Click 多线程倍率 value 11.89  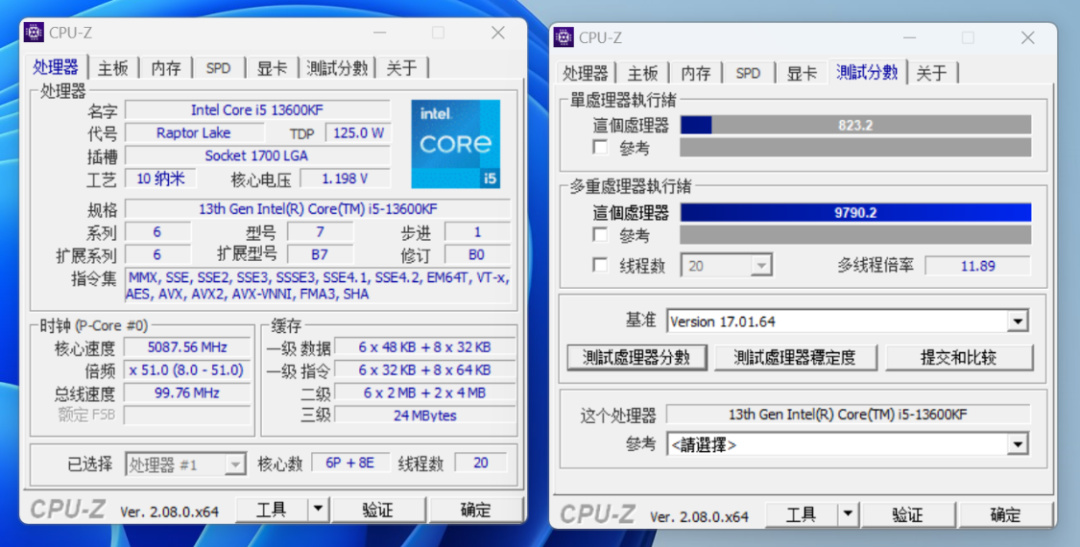[977, 265]
